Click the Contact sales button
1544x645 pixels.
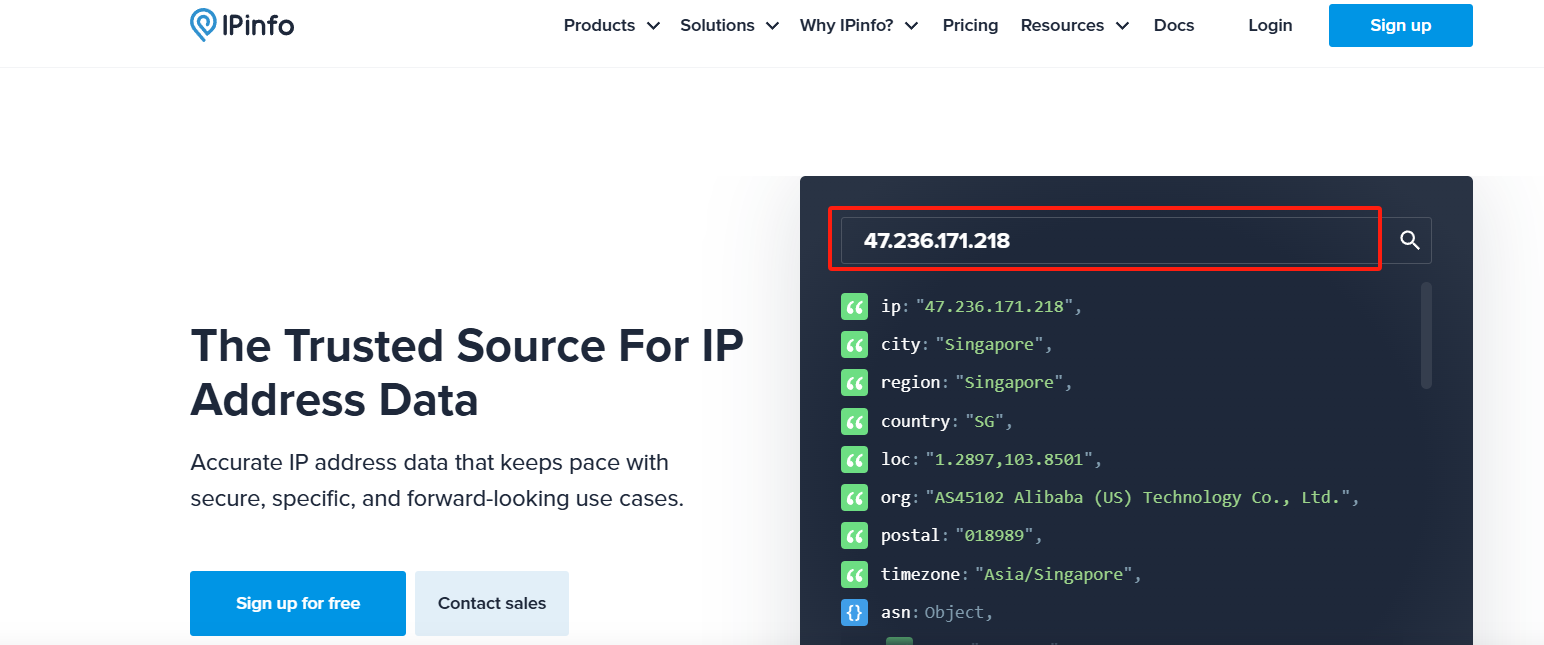pos(492,603)
